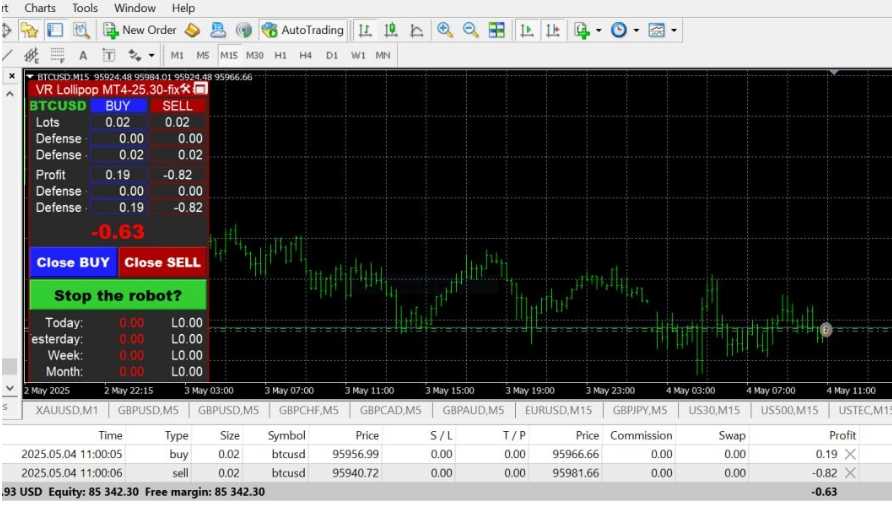Open MetaEditor with the yellow diamond icon
892x509 pixels.
[192, 30]
